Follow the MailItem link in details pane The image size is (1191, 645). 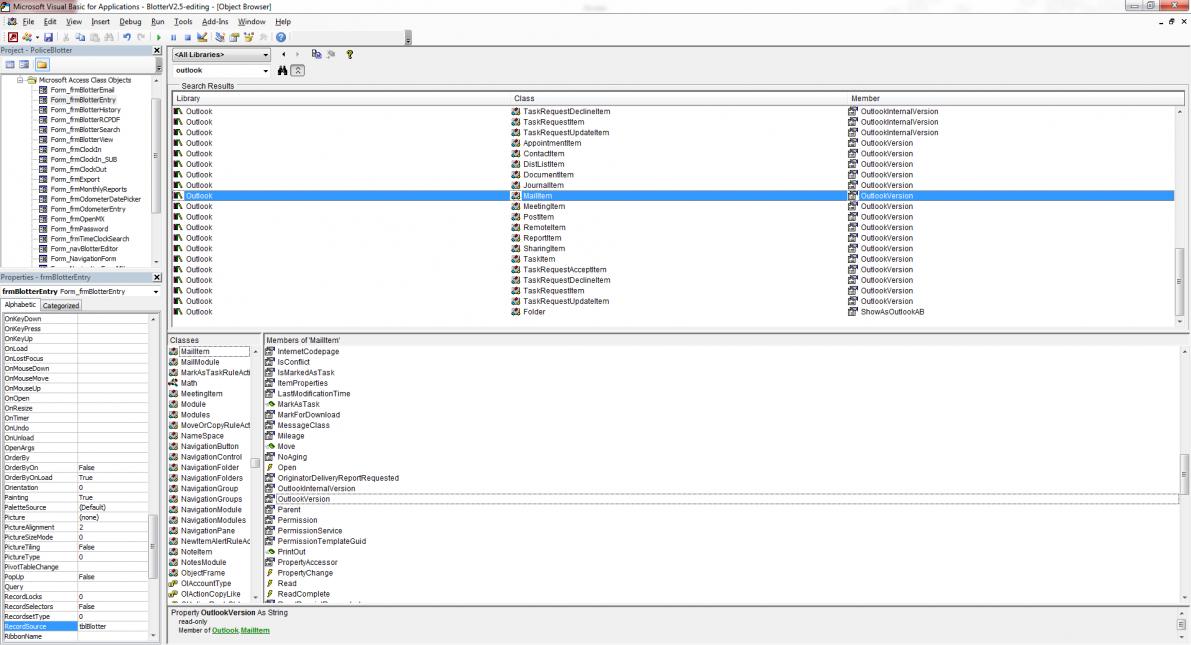[255, 631]
